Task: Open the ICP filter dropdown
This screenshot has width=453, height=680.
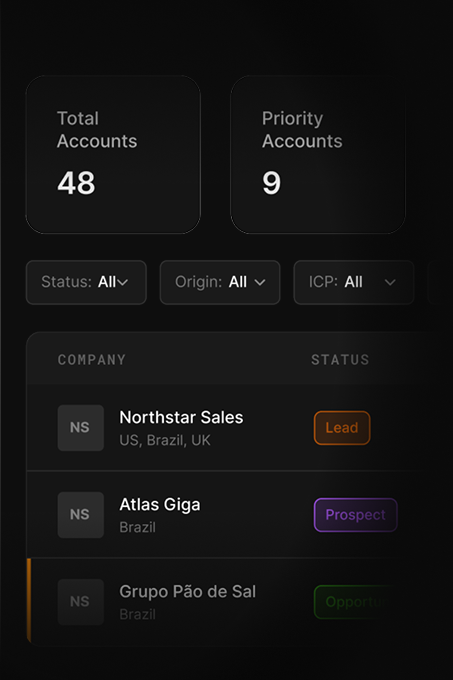Action: 354,282
